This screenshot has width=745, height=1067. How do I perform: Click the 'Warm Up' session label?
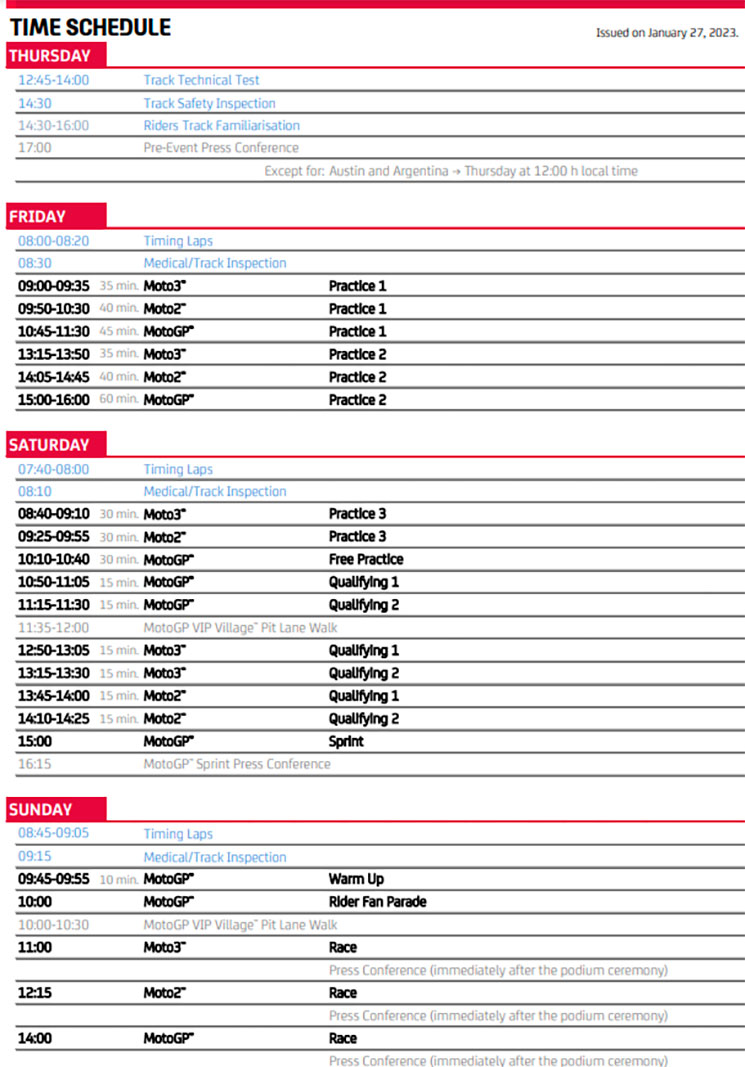pyautogui.click(x=356, y=879)
